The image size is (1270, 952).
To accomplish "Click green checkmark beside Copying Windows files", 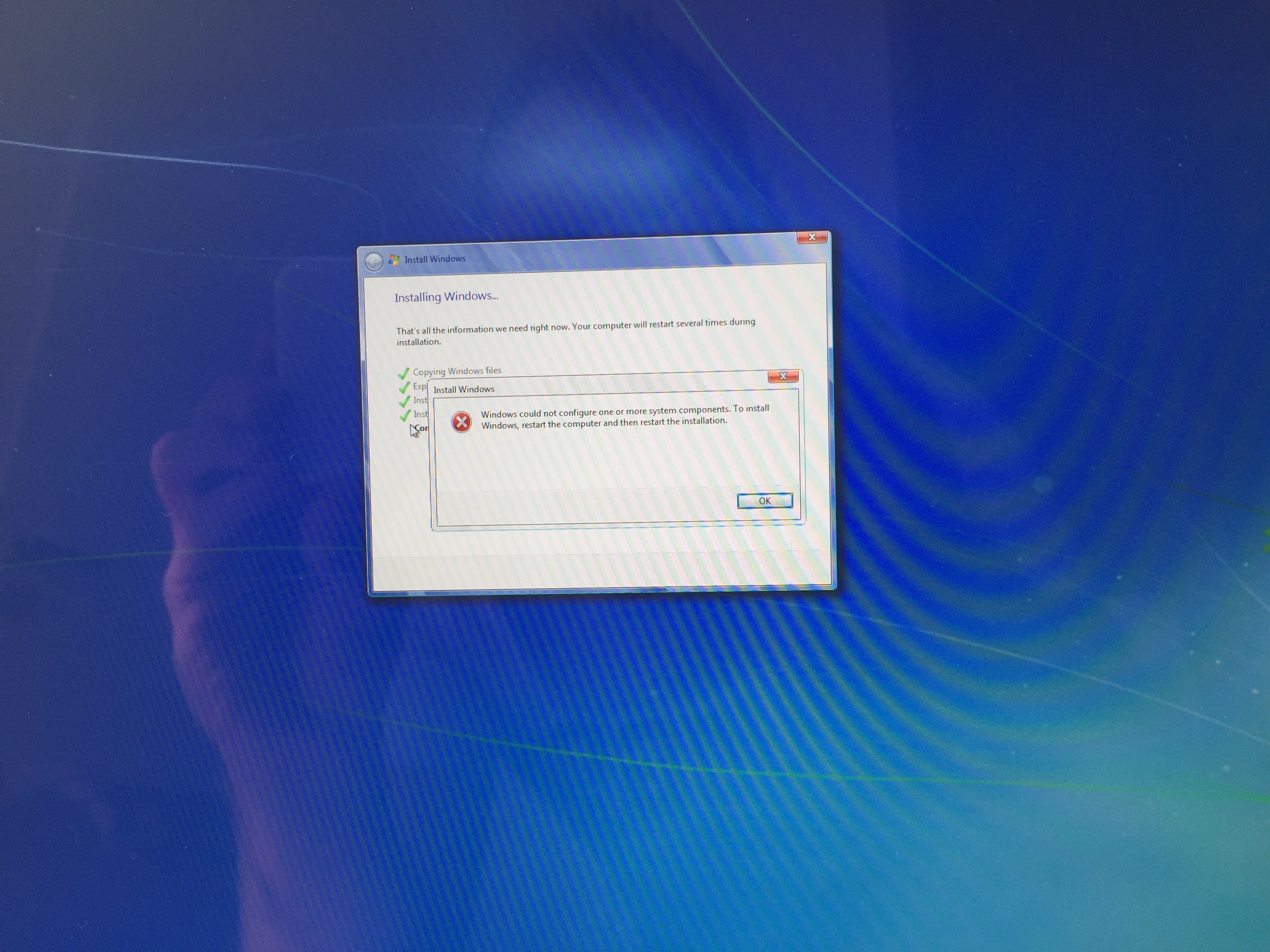I will [403, 373].
